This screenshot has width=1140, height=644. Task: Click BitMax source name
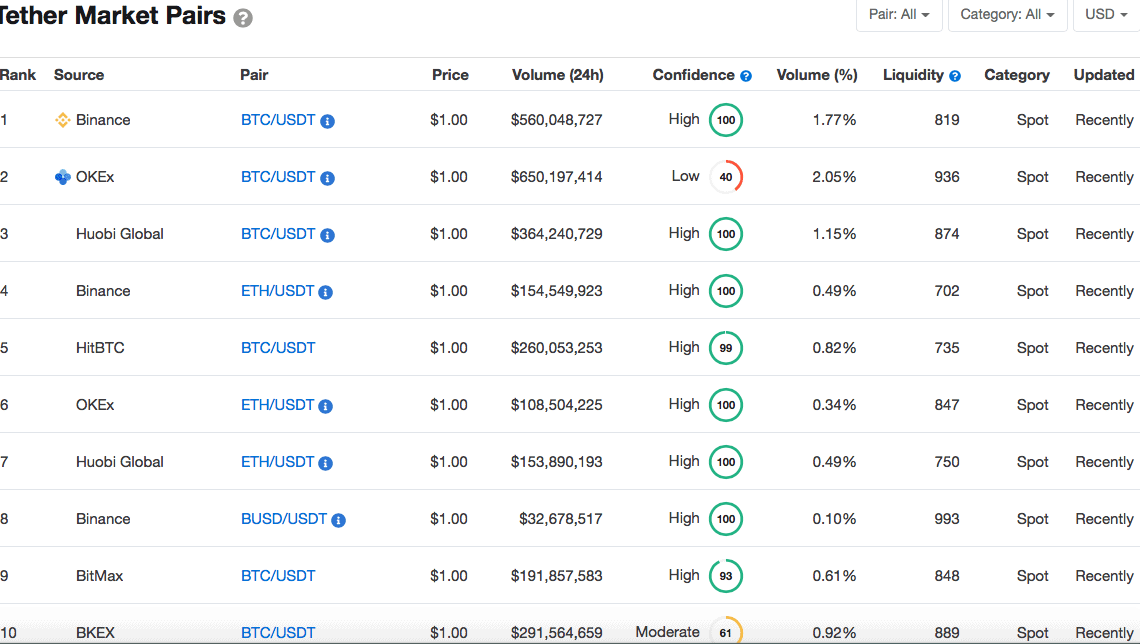coord(99,576)
